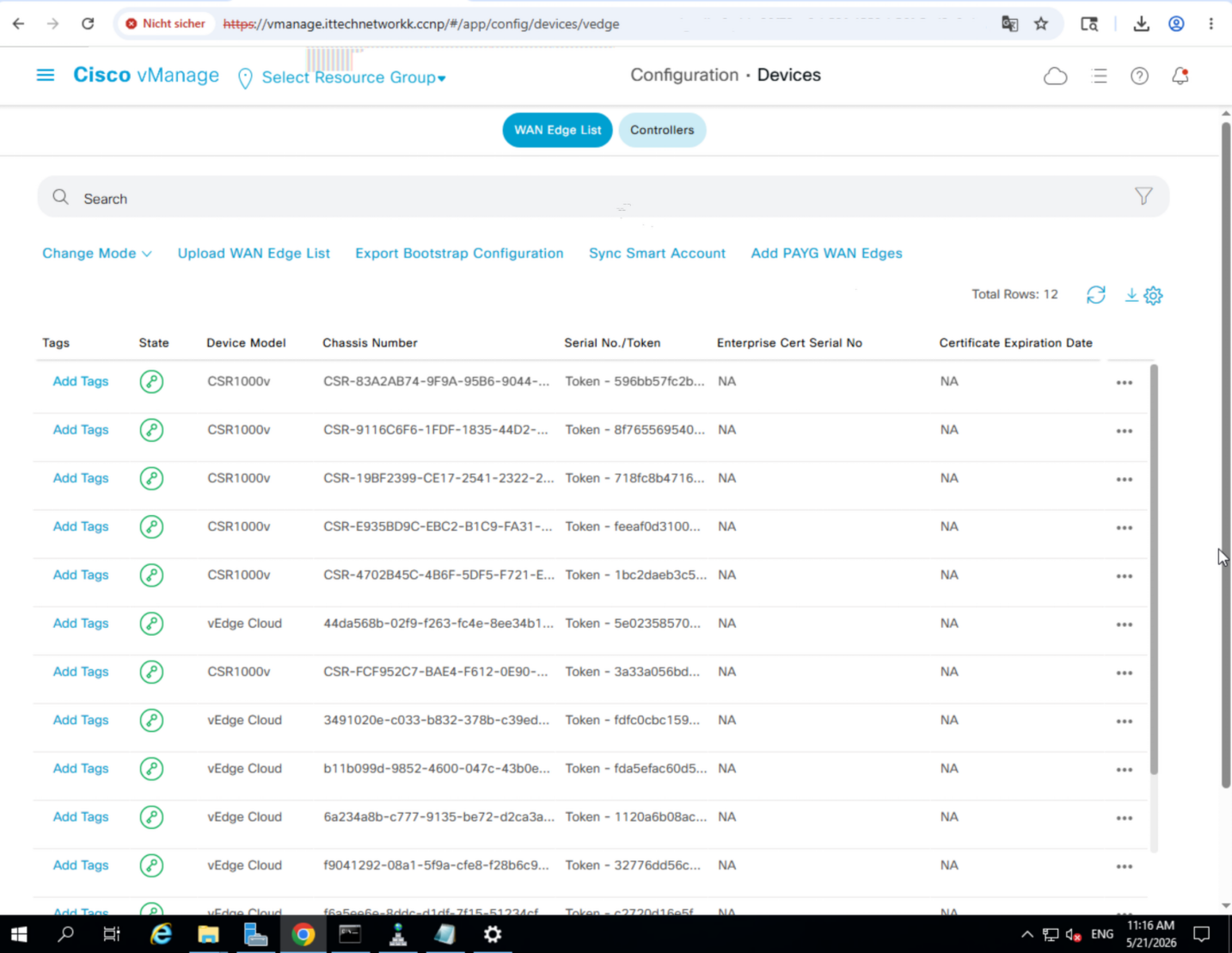Click the Certificate Expiration Date column header

(x=1015, y=343)
